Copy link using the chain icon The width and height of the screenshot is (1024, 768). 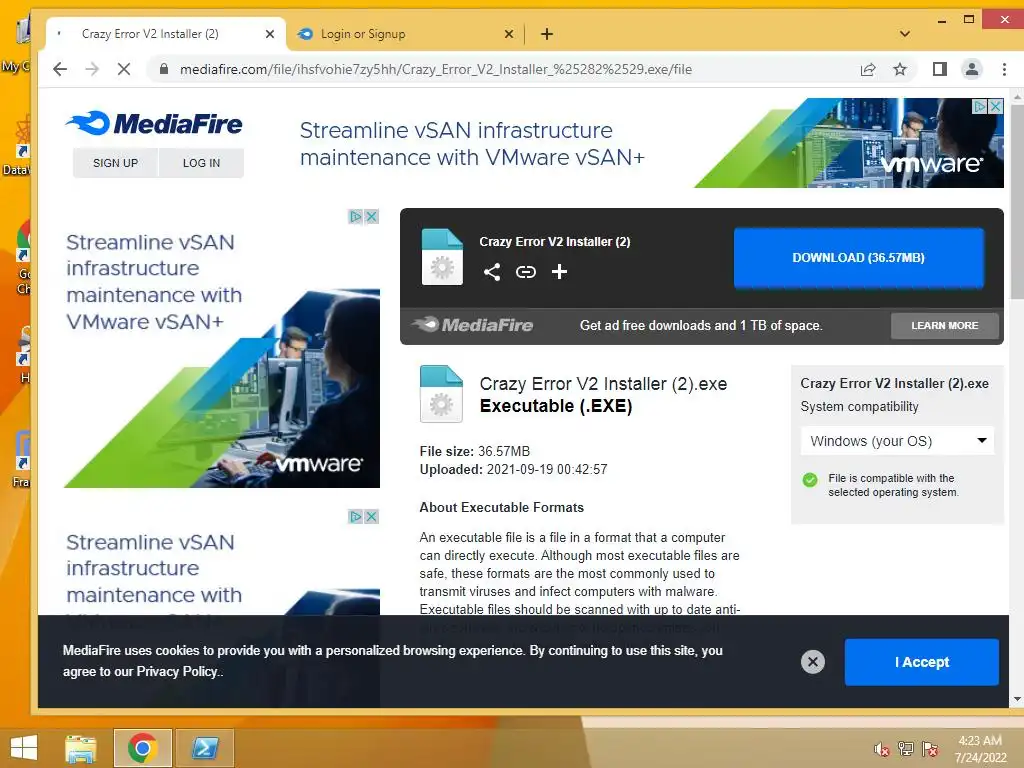point(526,272)
